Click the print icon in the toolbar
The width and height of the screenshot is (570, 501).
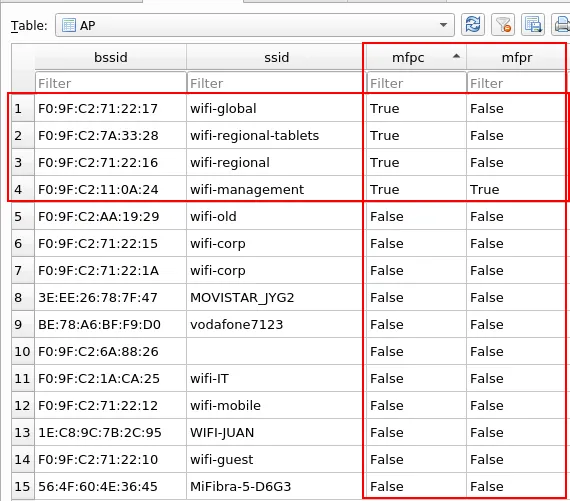(x=561, y=25)
